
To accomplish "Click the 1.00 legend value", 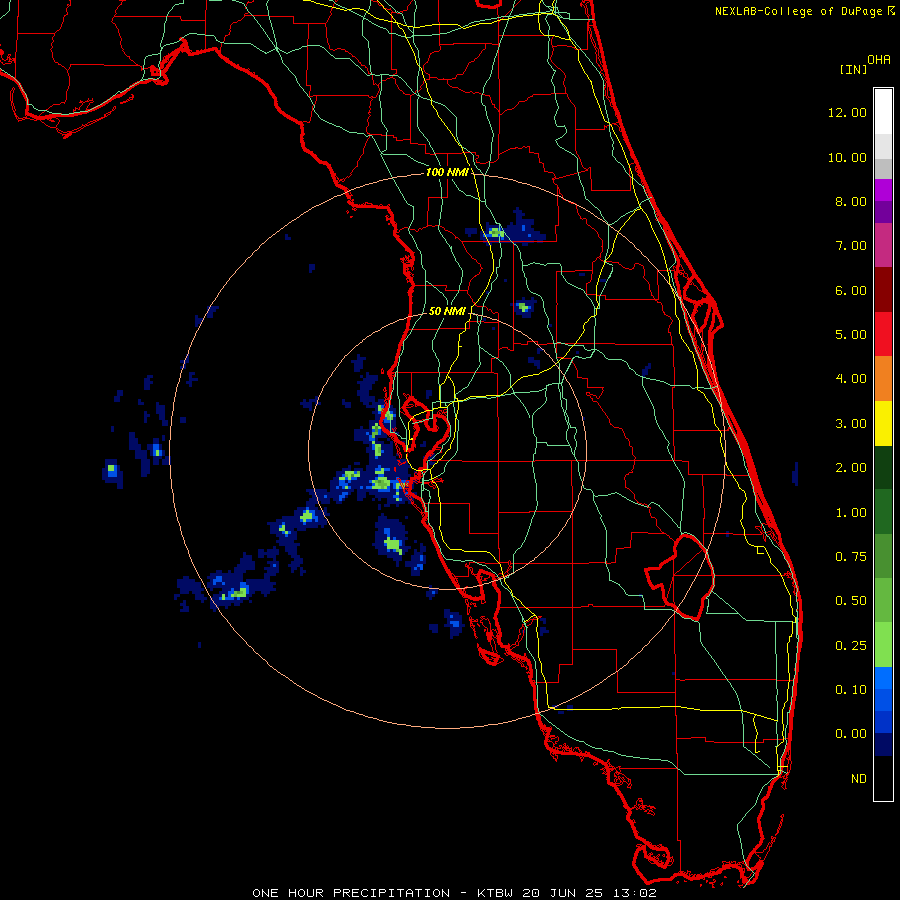I will [x=851, y=513].
